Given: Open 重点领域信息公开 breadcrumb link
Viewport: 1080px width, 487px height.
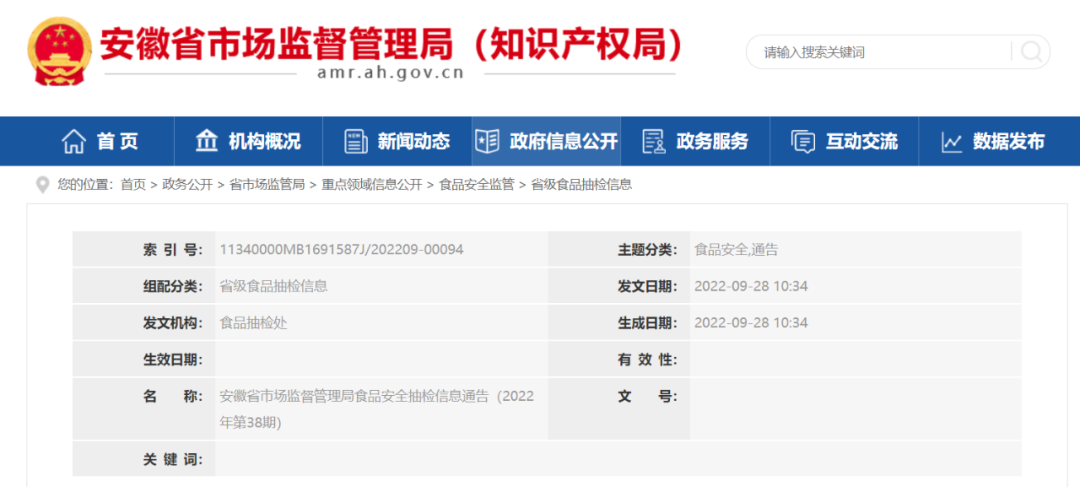Looking at the screenshot, I should click(x=371, y=185).
